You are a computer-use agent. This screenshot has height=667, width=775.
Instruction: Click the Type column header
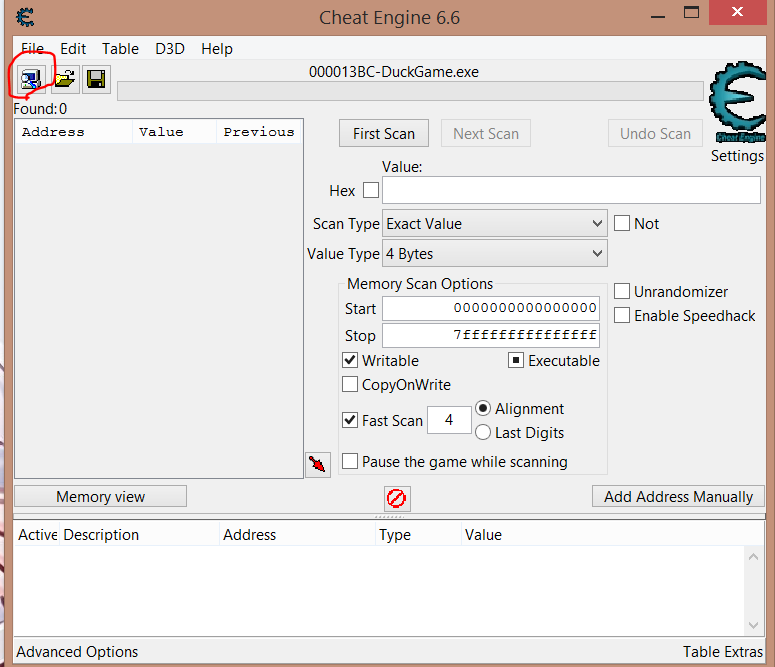click(419, 534)
